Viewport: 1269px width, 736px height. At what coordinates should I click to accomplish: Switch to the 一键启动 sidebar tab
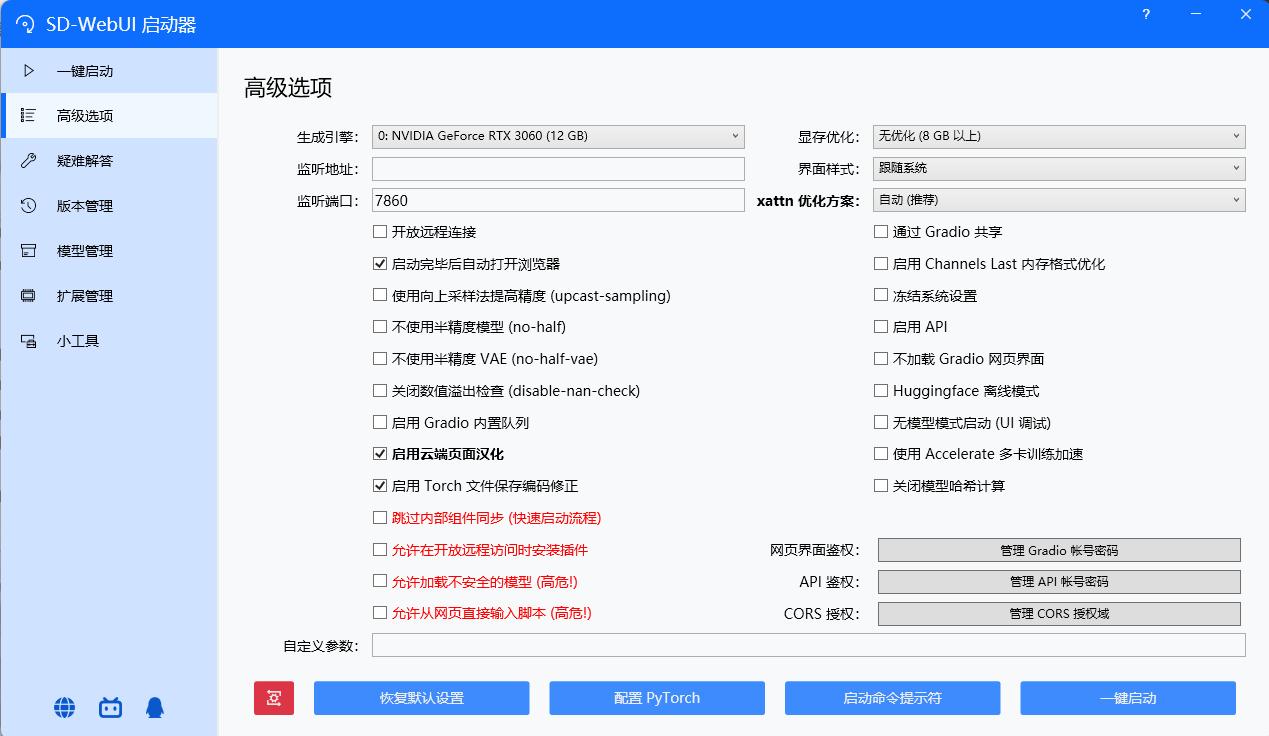[x=28, y=70]
